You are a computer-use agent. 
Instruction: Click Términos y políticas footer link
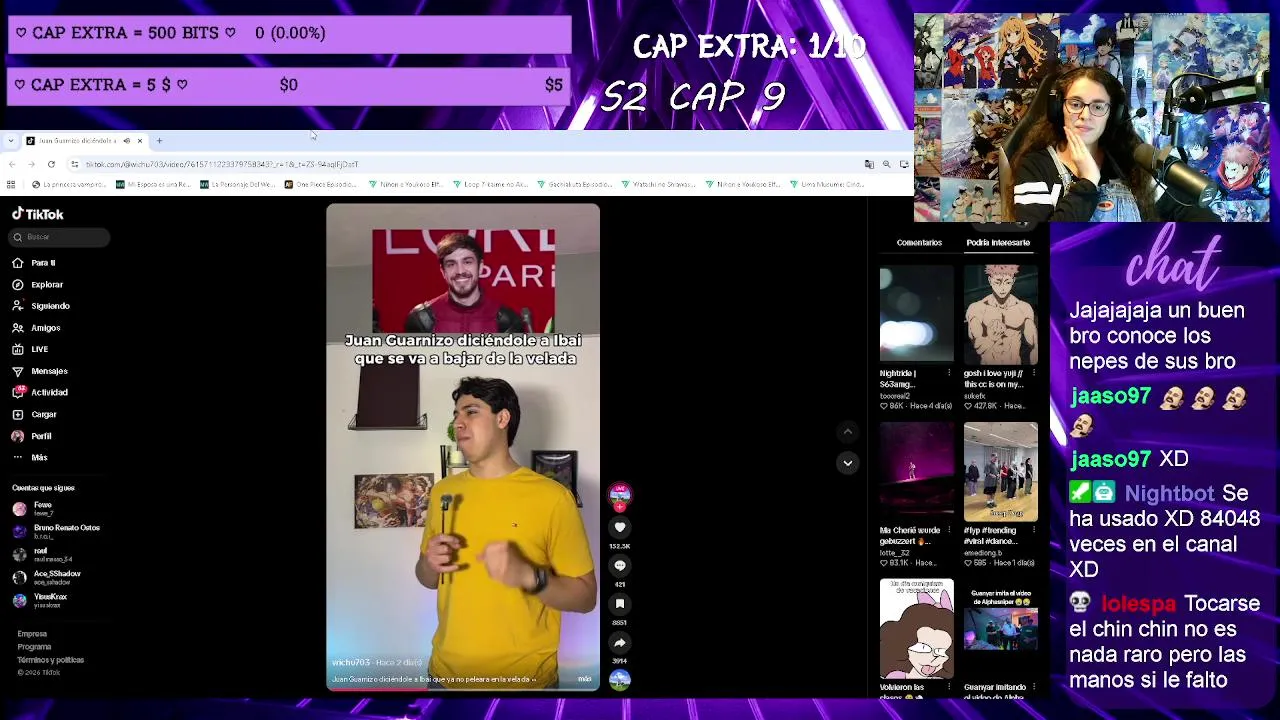coord(50,660)
